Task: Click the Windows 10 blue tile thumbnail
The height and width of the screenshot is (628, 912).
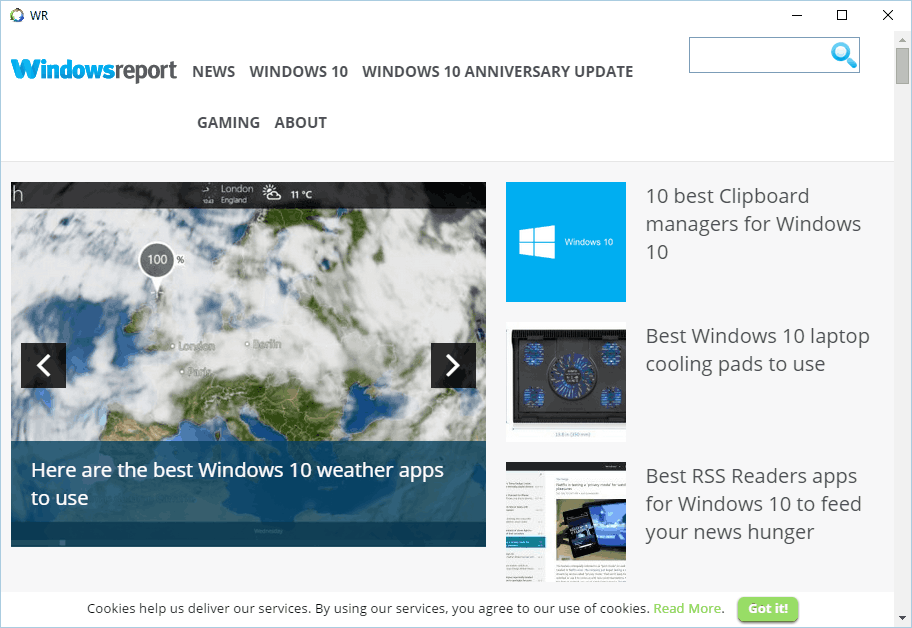Action: click(566, 242)
